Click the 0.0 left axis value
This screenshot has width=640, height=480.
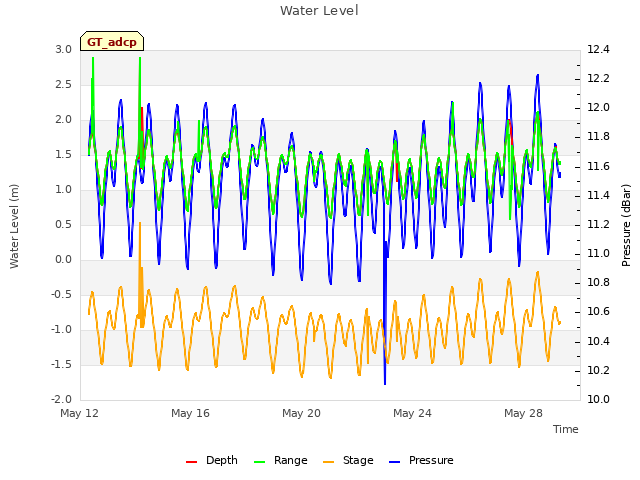[x=63, y=260]
